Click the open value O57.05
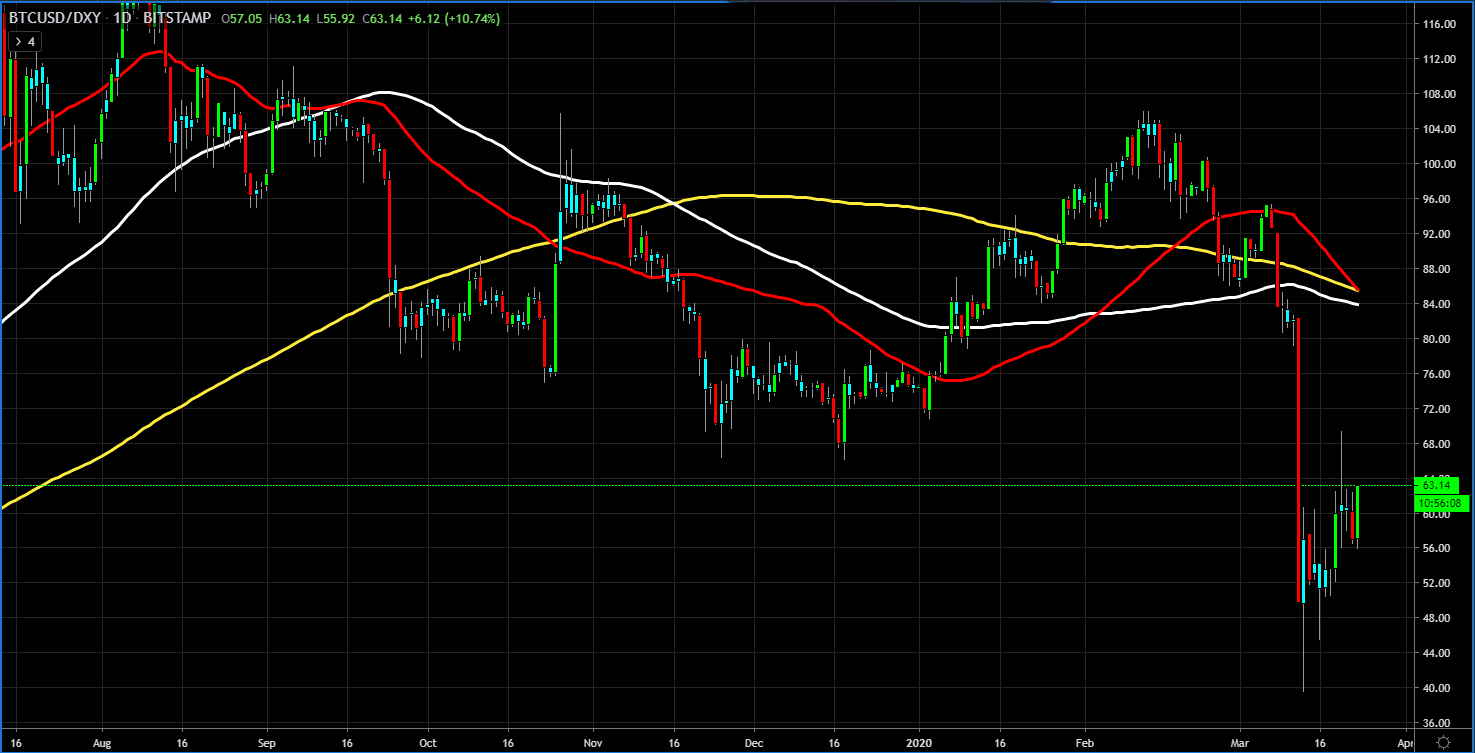Viewport: 1475px width, 753px height. click(x=243, y=18)
